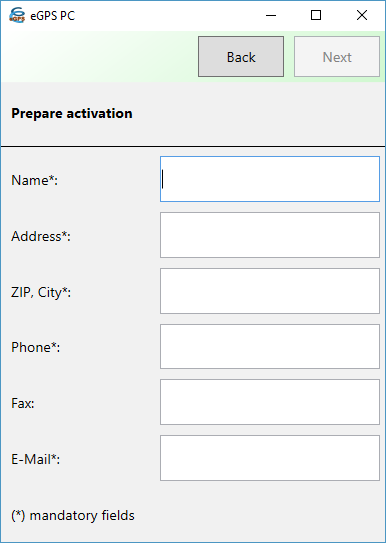
Task: Focus the Name text field
Action: [270, 179]
